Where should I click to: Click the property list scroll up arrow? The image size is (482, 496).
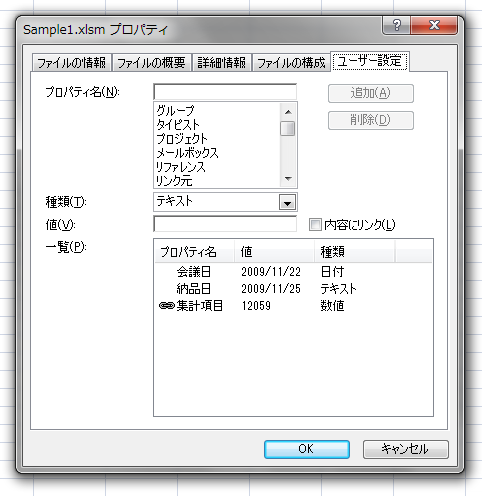pos(288,112)
